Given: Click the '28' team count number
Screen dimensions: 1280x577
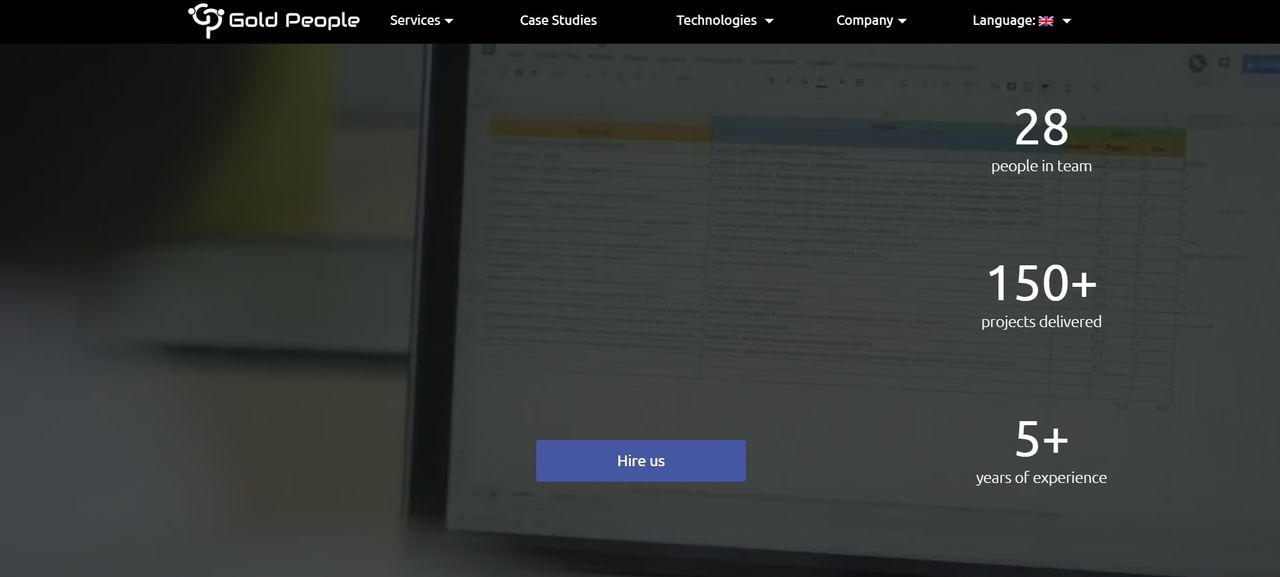Looking at the screenshot, I should [x=1041, y=128].
